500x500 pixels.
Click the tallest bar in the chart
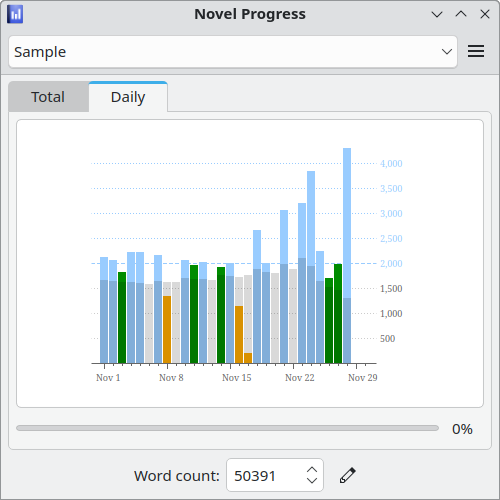(347, 256)
